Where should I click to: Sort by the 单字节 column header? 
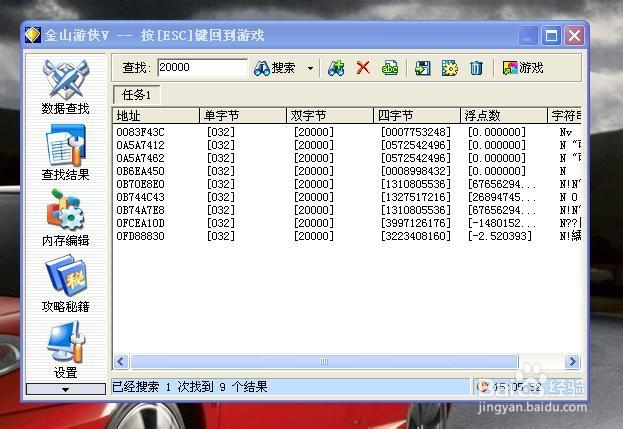click(243, 116)
